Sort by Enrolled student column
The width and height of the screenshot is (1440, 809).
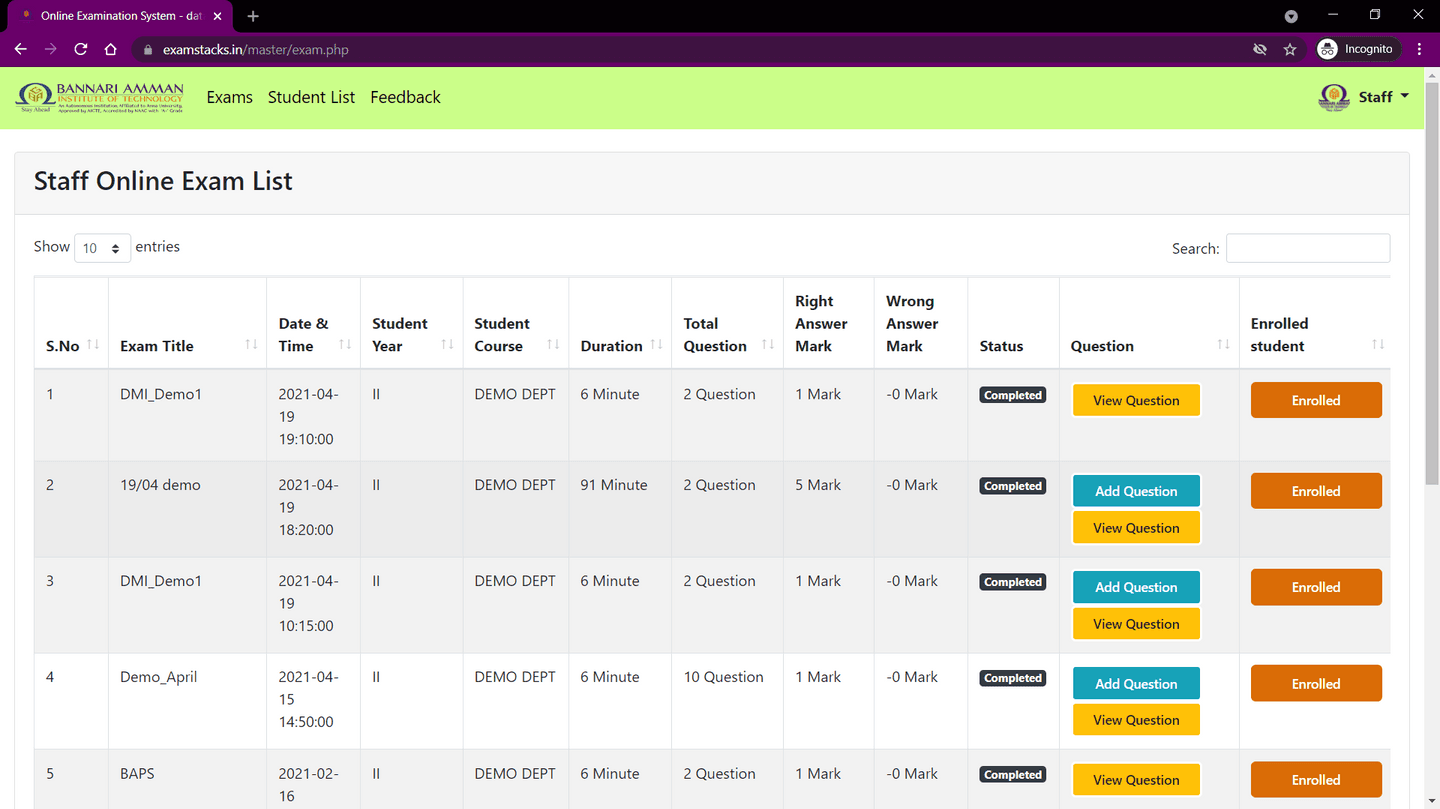pos(1378,344)
